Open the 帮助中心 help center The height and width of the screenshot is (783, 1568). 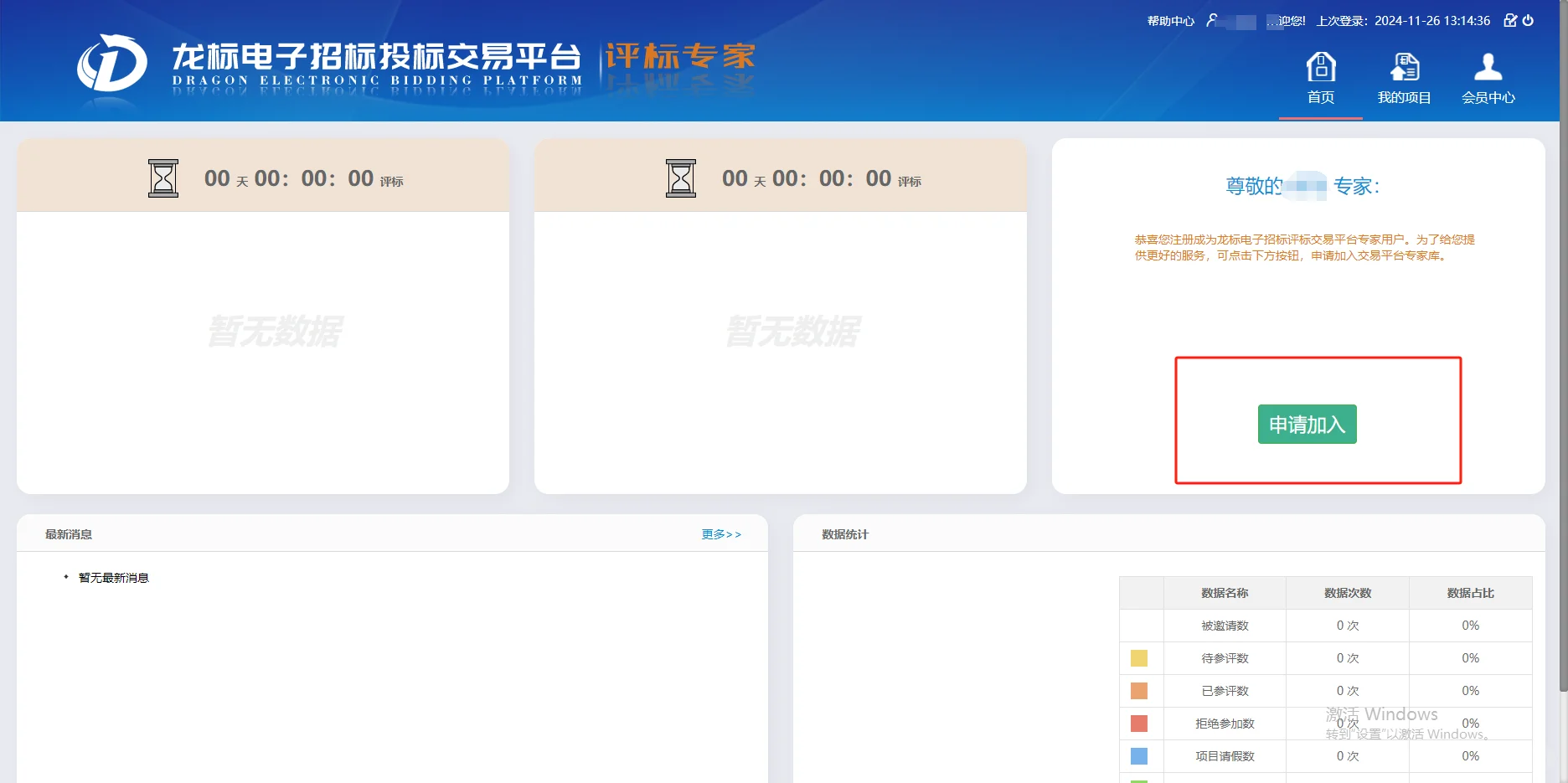click(1169, 20)
